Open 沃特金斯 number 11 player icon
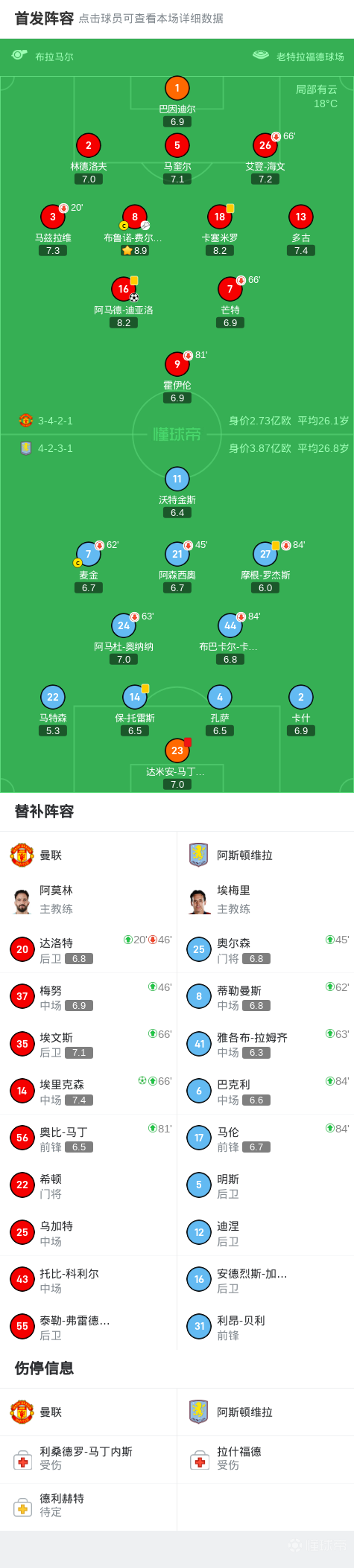Viewport: 354px width, 1568px height. point(177,479)
